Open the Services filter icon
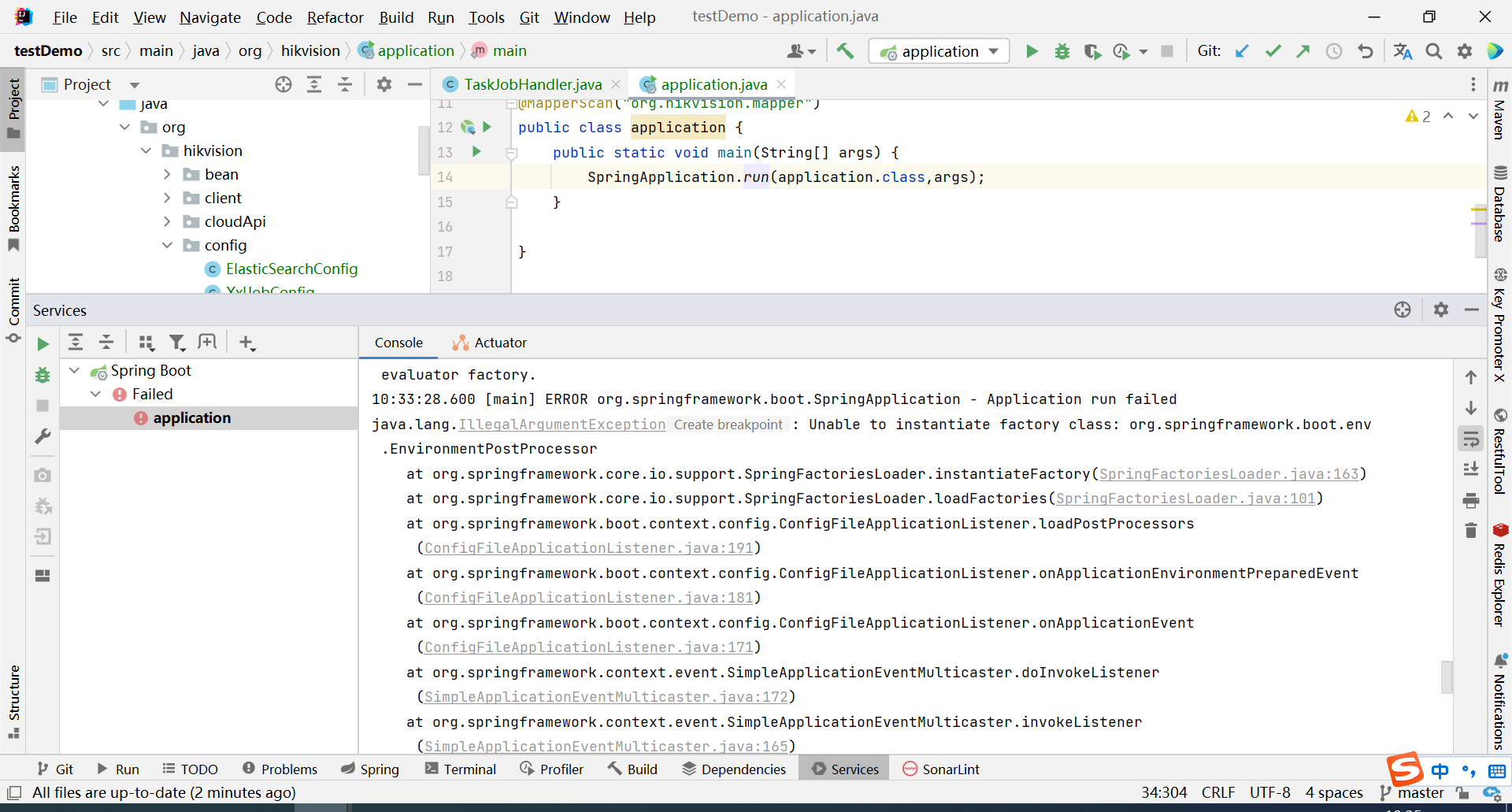1512x812 pixels. 177,343
